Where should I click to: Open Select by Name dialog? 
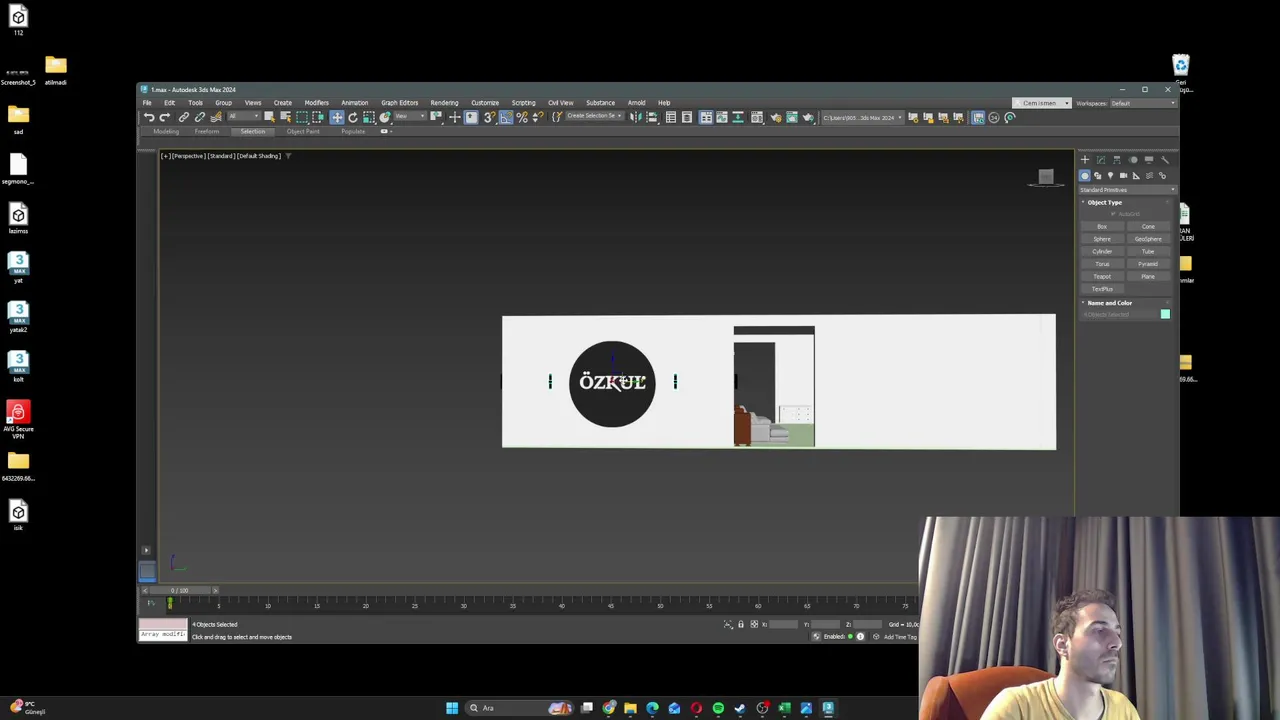click(x=285, y=117)
